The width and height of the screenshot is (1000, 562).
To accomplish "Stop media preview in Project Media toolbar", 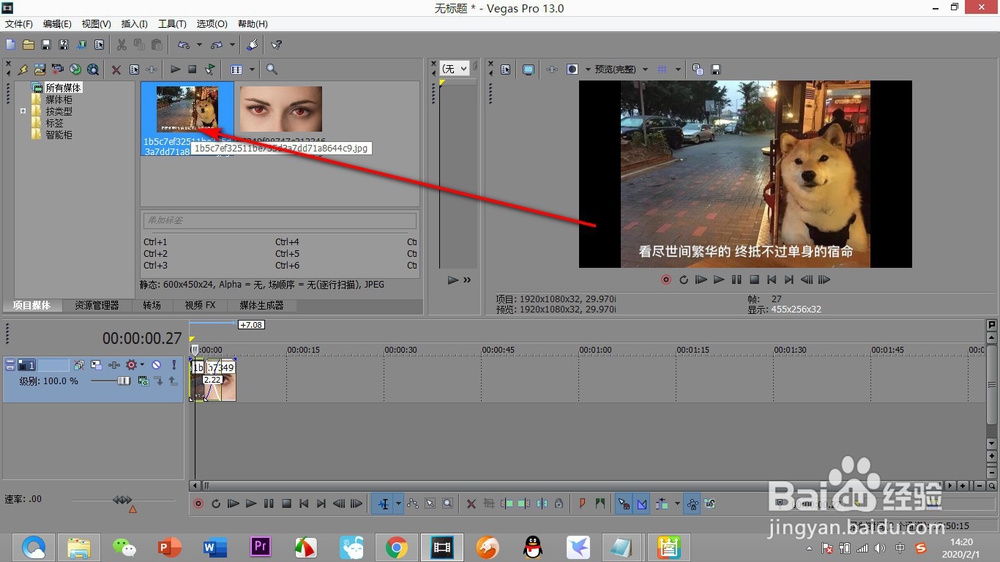I will 192,69.
